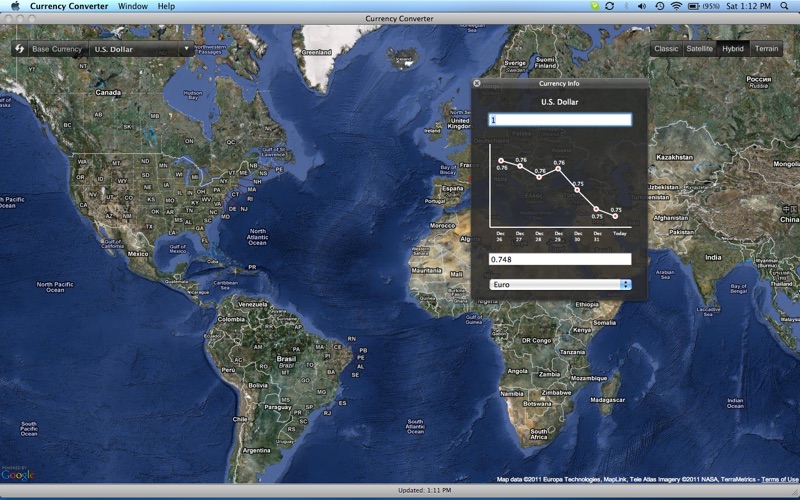The width and height of the screenshot is (800, 500).
Task: Open Spotlight search magnifier icon
Action: click(x=784, y=6)
